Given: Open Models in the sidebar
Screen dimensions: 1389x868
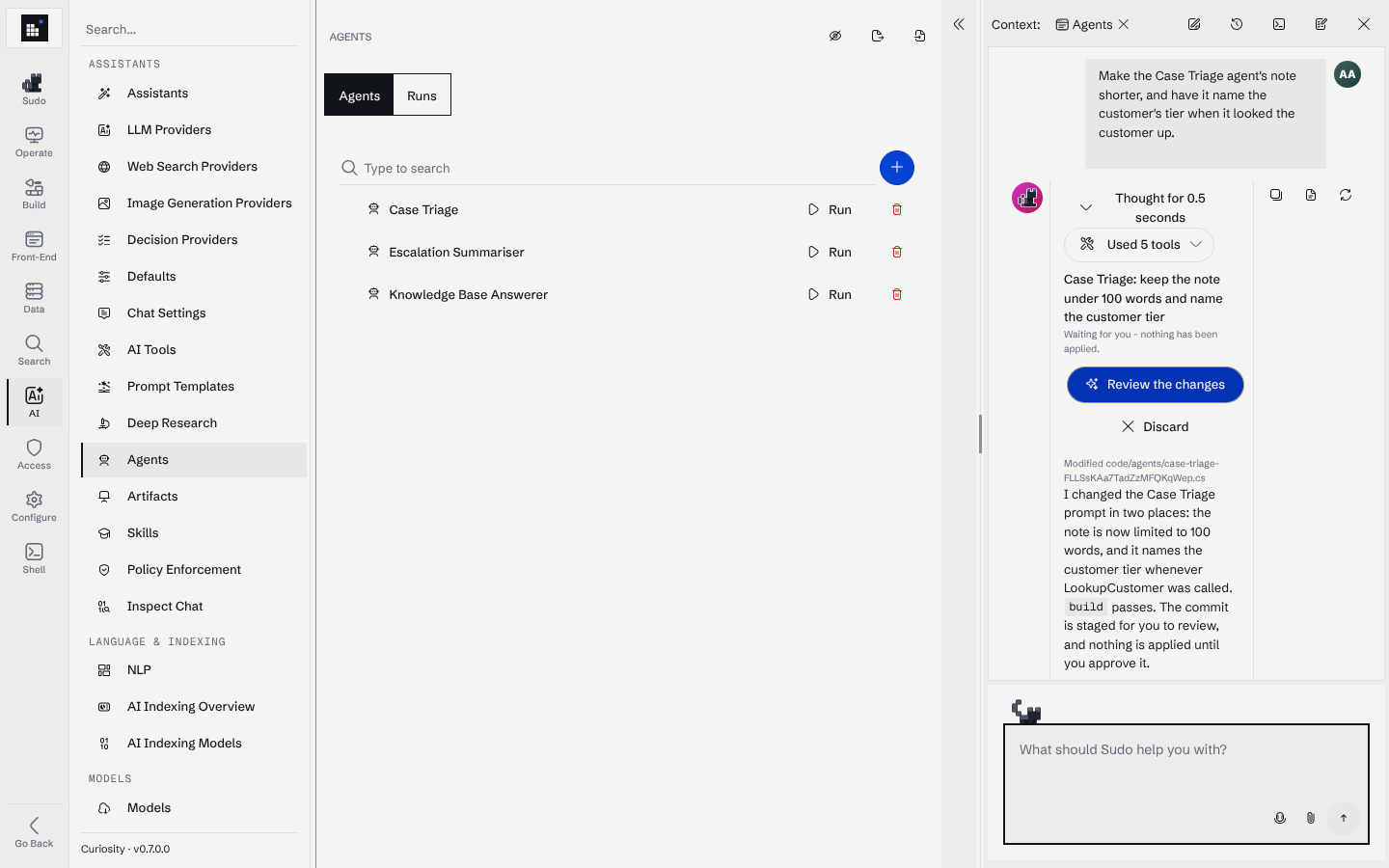Looking at the screenshot, I should pos(194,808).
